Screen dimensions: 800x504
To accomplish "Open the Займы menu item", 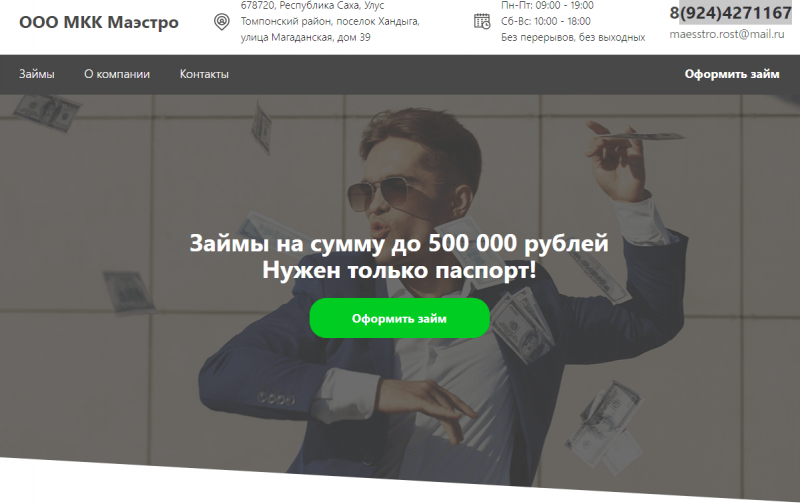I will pos(37,74).
